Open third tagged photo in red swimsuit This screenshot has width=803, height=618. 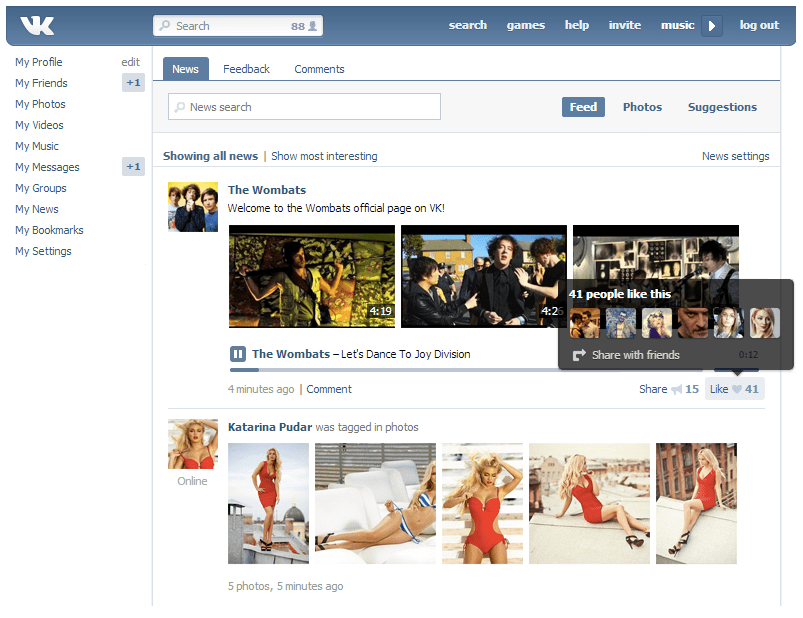tap(482, 503)
